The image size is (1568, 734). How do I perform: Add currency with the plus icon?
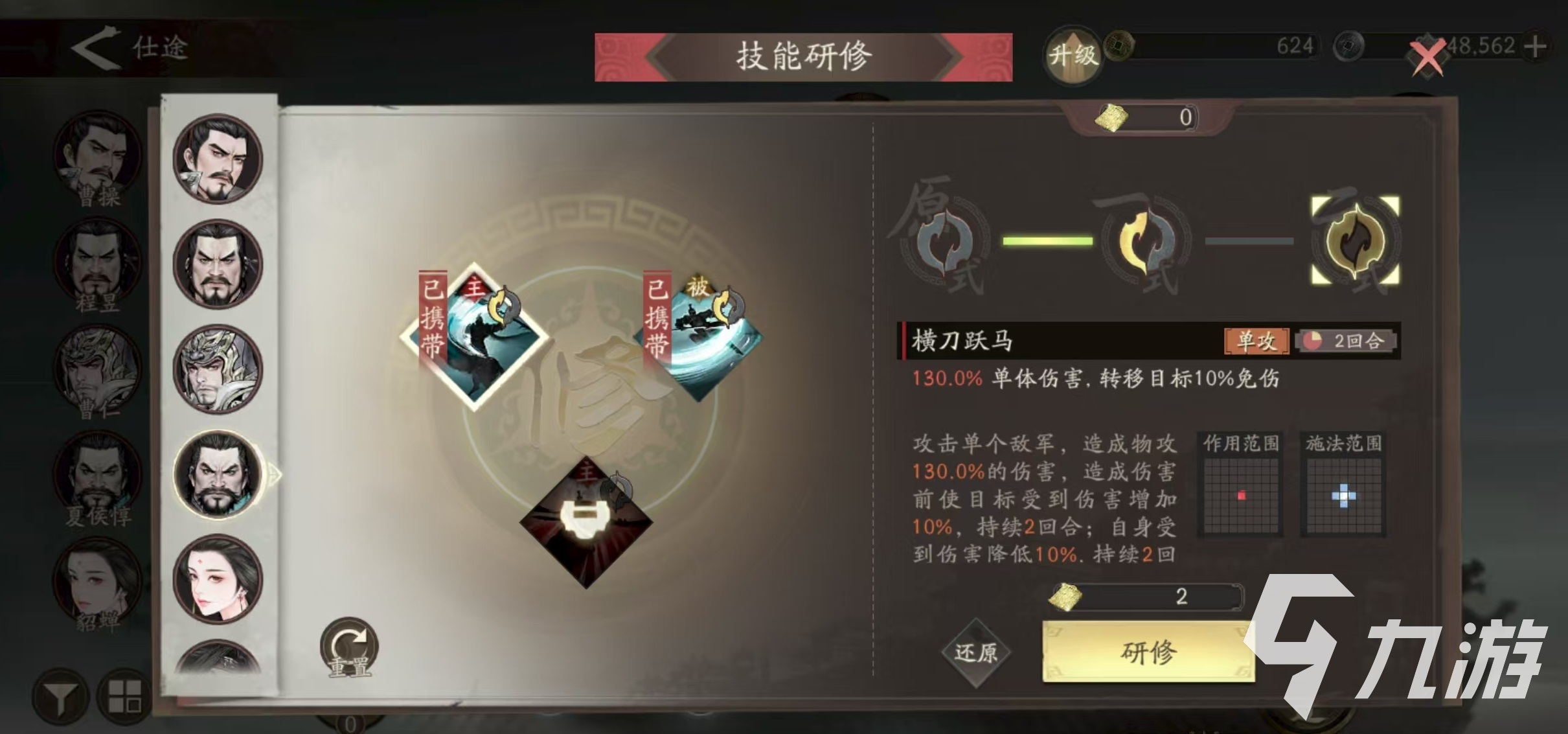click(x=1535, y=46)
